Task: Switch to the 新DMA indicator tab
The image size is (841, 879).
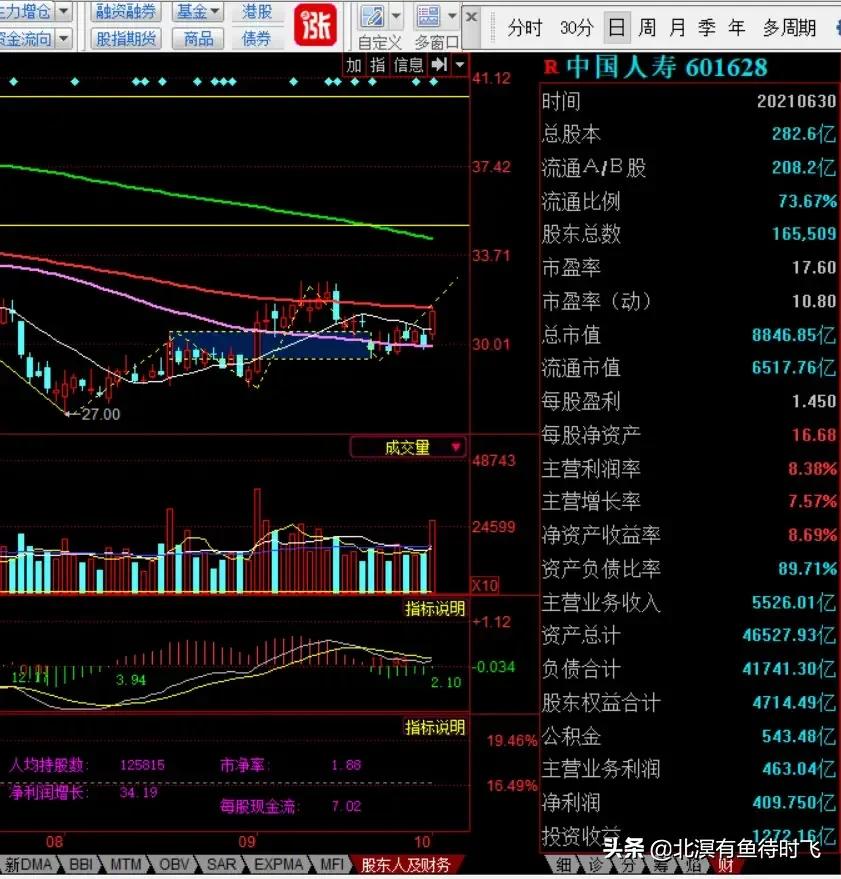Action: pos(29,864)
